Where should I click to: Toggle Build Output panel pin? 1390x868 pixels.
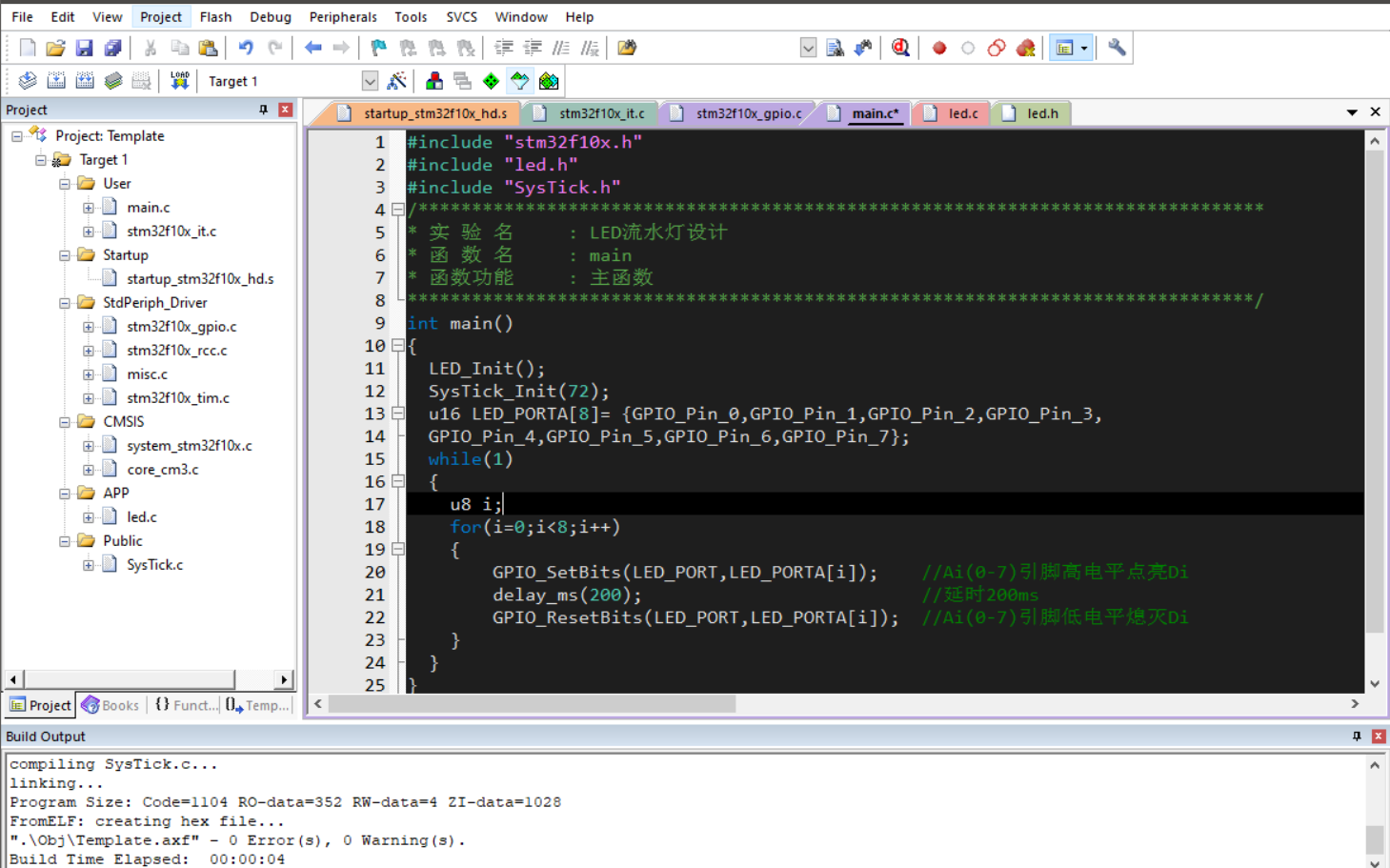point(1357,737)
